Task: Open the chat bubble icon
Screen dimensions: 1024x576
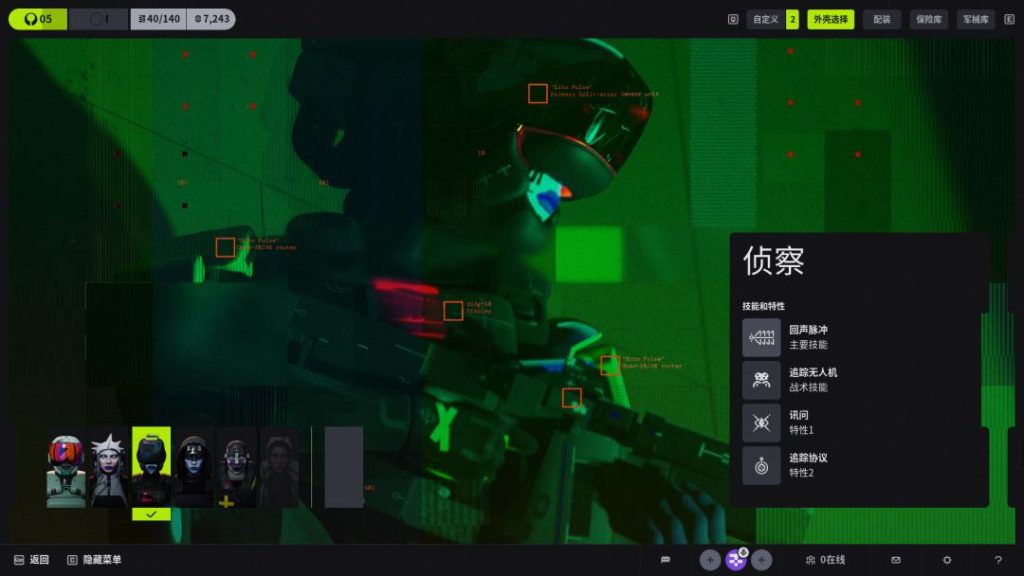Action: [x=666, y=560]
